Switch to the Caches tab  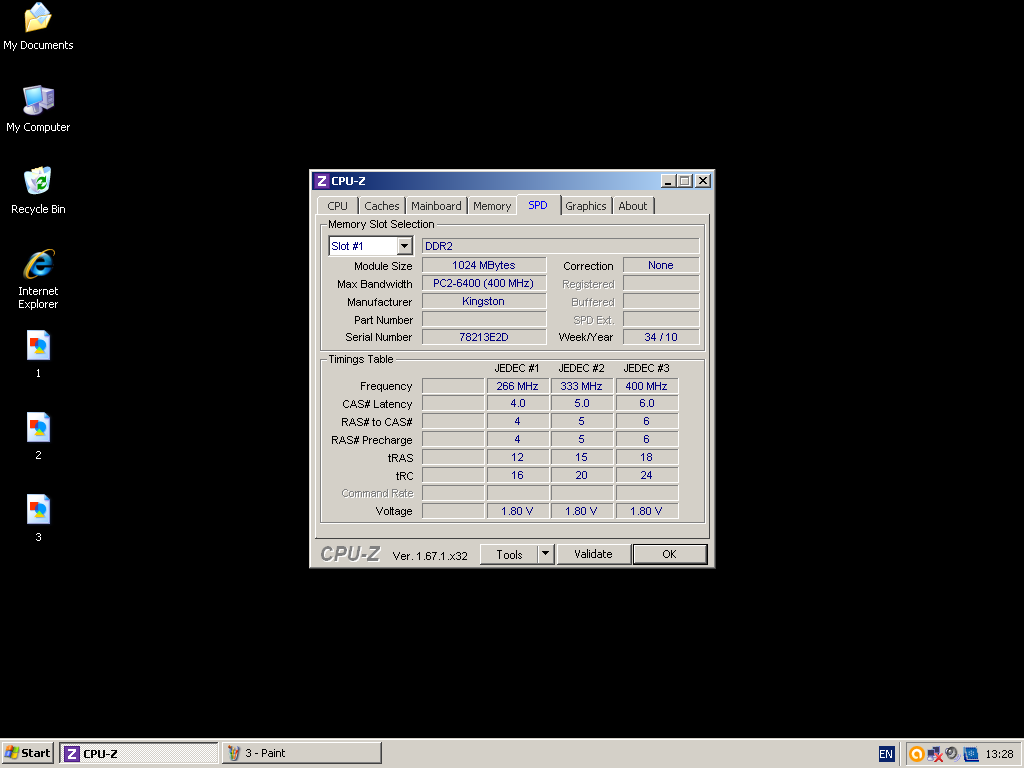(x=381, y=206)
